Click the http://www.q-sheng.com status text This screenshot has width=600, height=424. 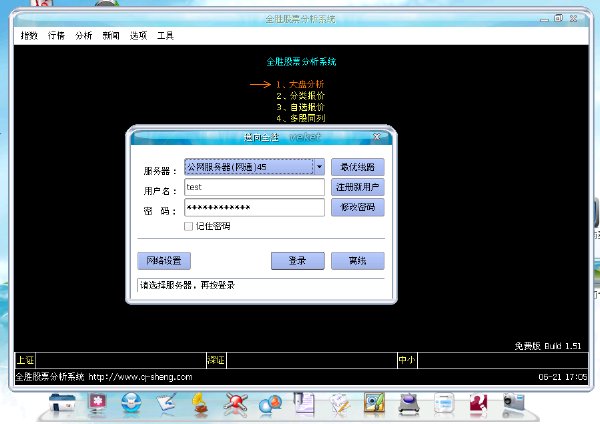tap(140, 377)
